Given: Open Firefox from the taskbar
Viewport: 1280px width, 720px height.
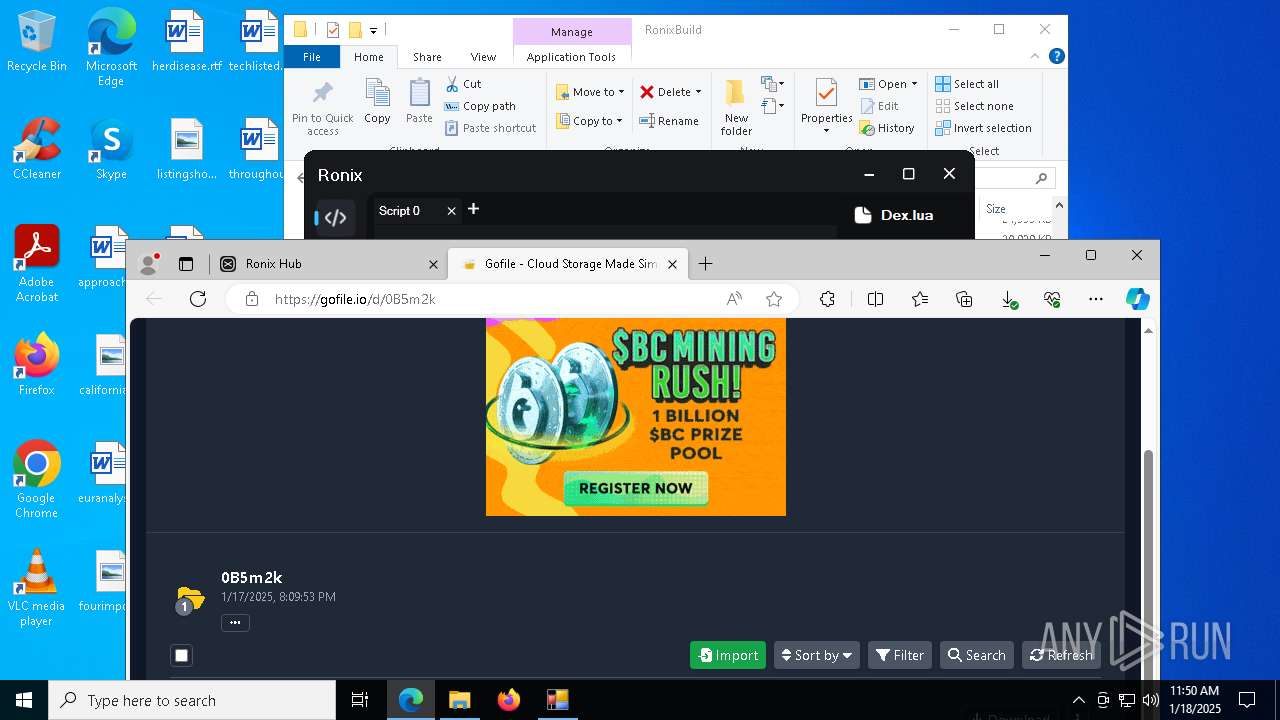Looking at the screenshot, I should (x=509, y=700).
